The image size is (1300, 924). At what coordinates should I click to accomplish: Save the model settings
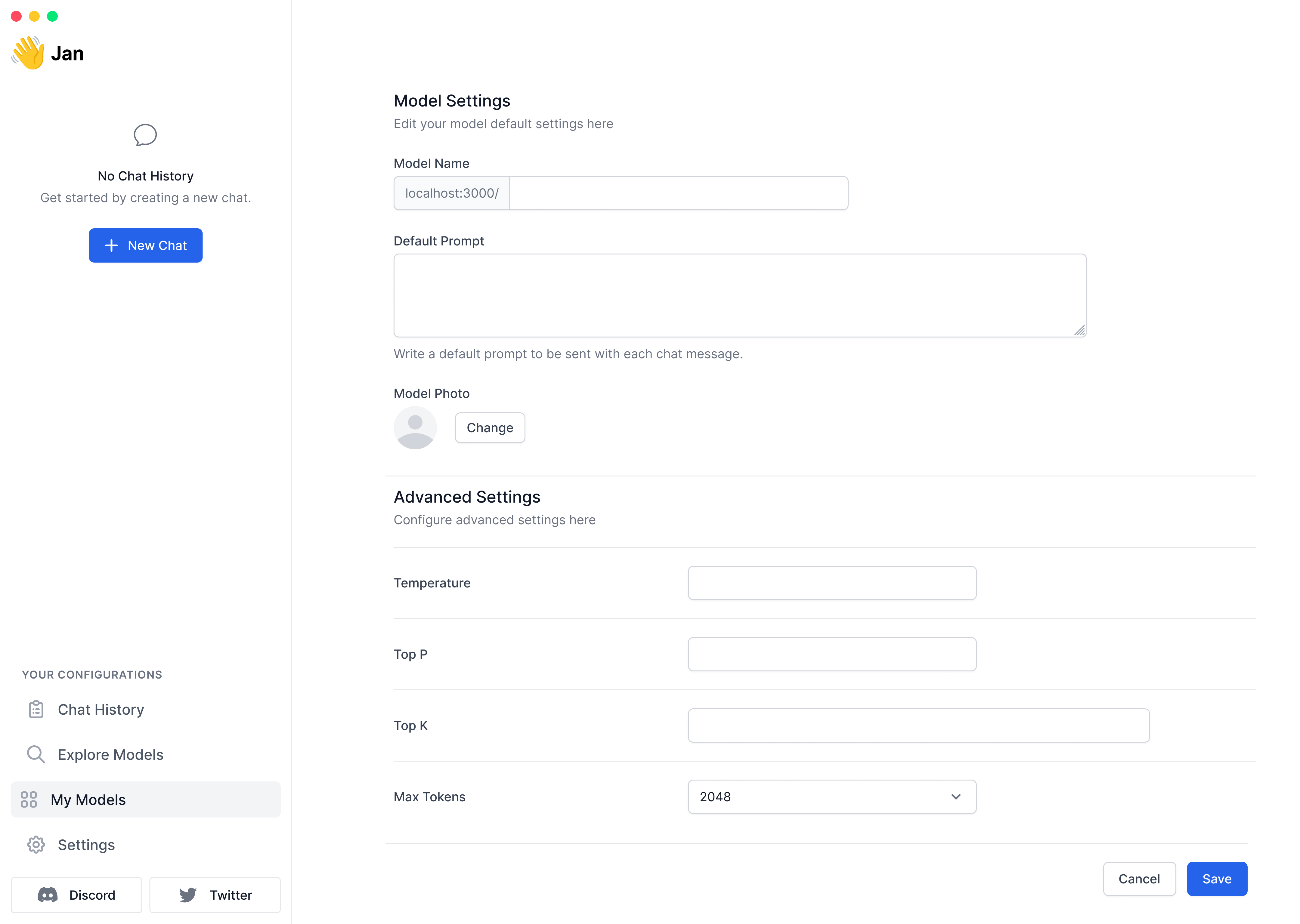(x=1216, y=879)
